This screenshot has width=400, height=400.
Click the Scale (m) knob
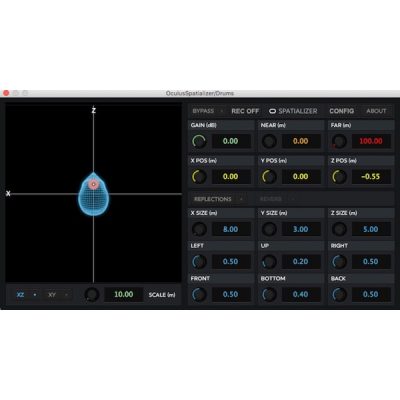pos(92,295)
